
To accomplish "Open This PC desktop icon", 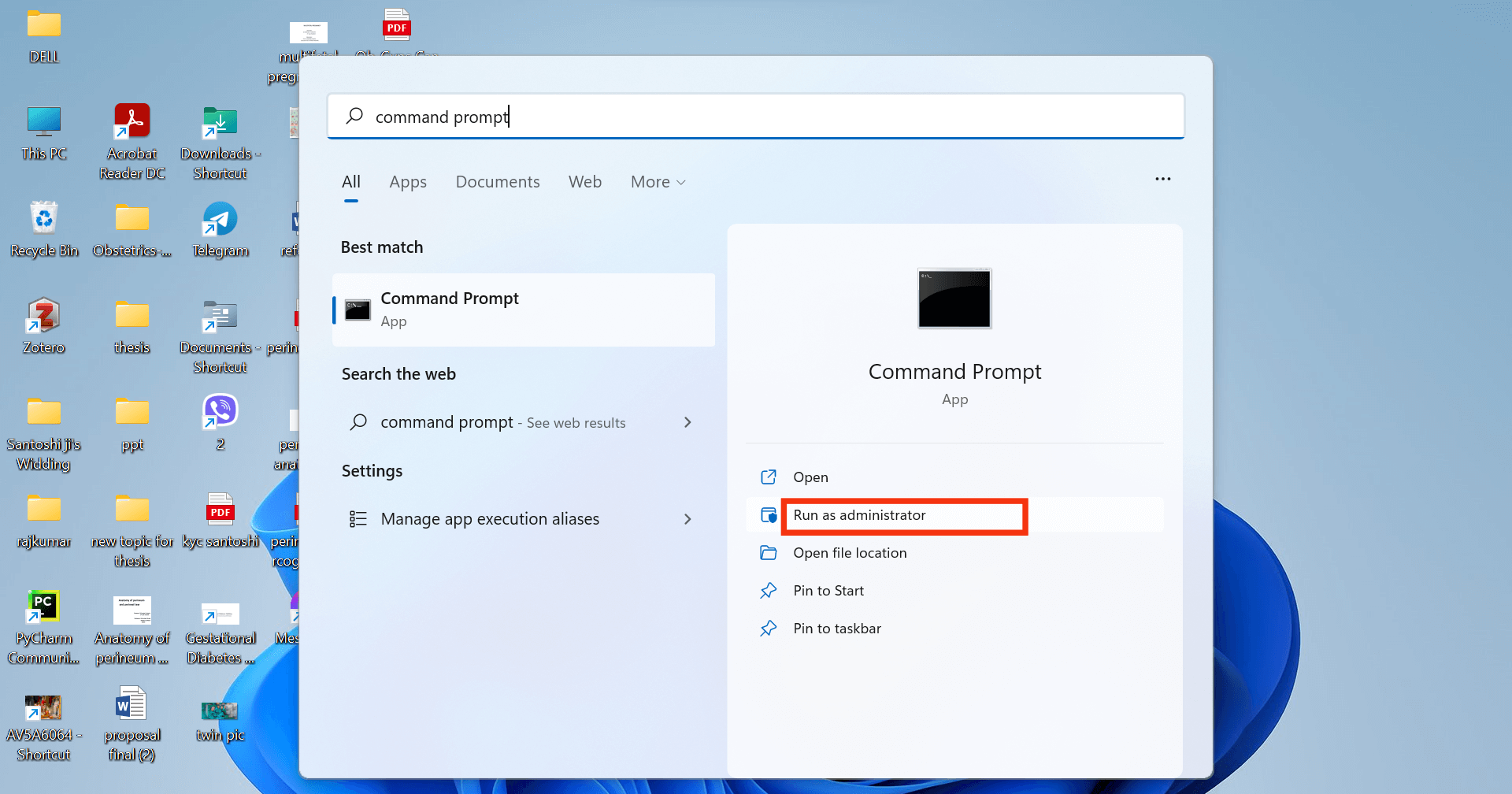I will pyautogui.click(x=44, y=132).
